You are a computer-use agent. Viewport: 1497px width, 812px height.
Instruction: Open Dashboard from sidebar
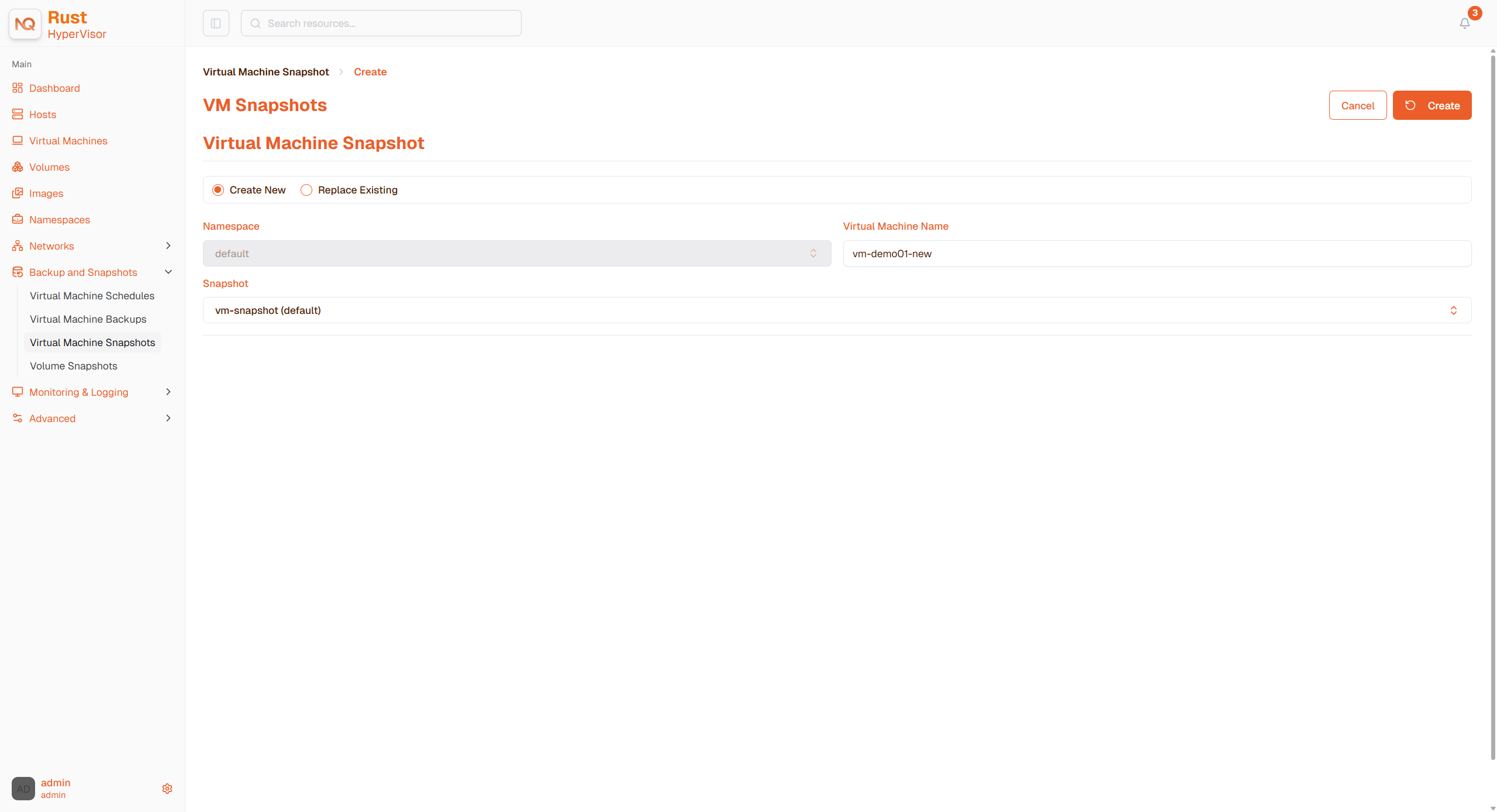[54, 88]
